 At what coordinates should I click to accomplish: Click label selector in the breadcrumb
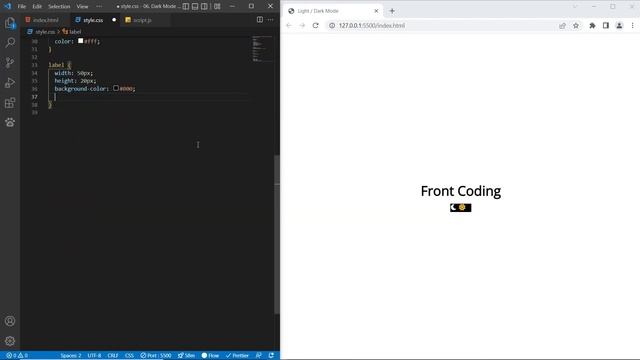[x=75, y=31]
